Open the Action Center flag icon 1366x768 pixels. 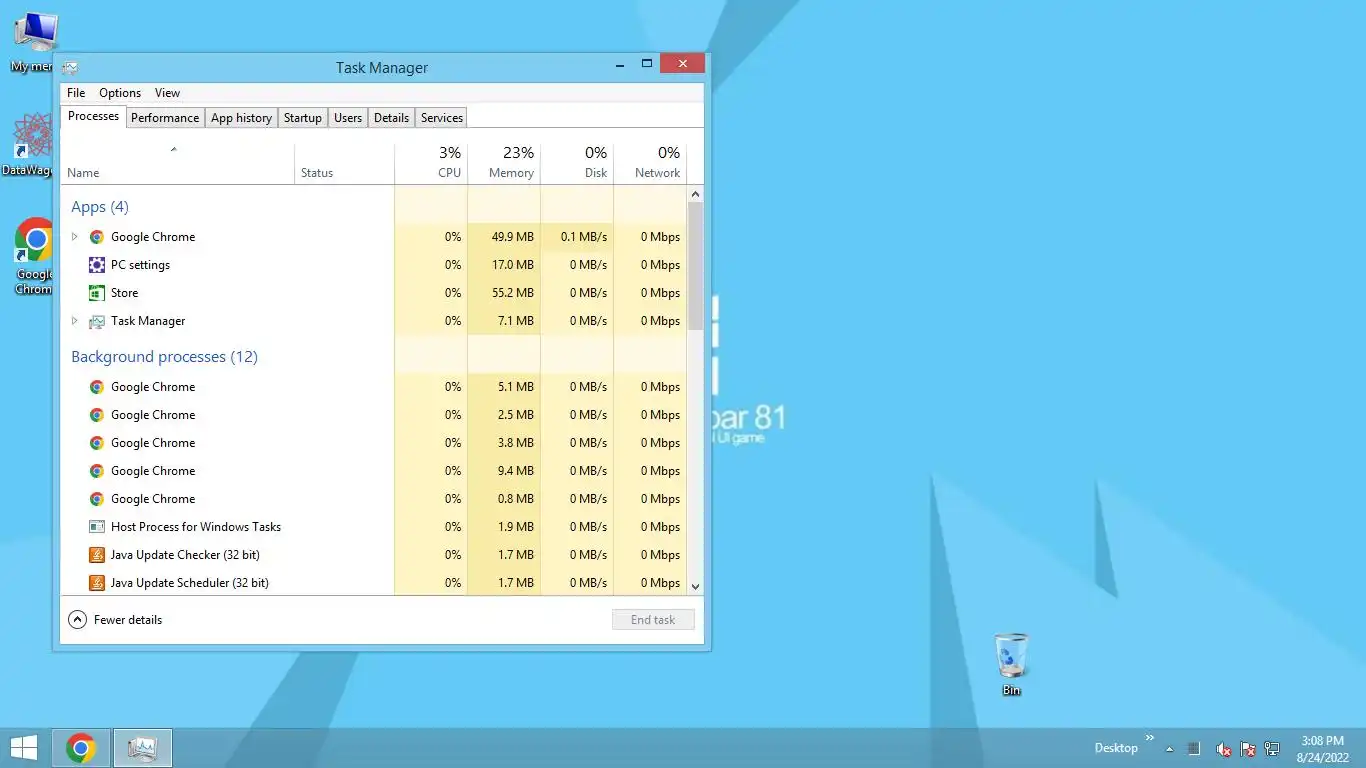[x=1247, y=748]
